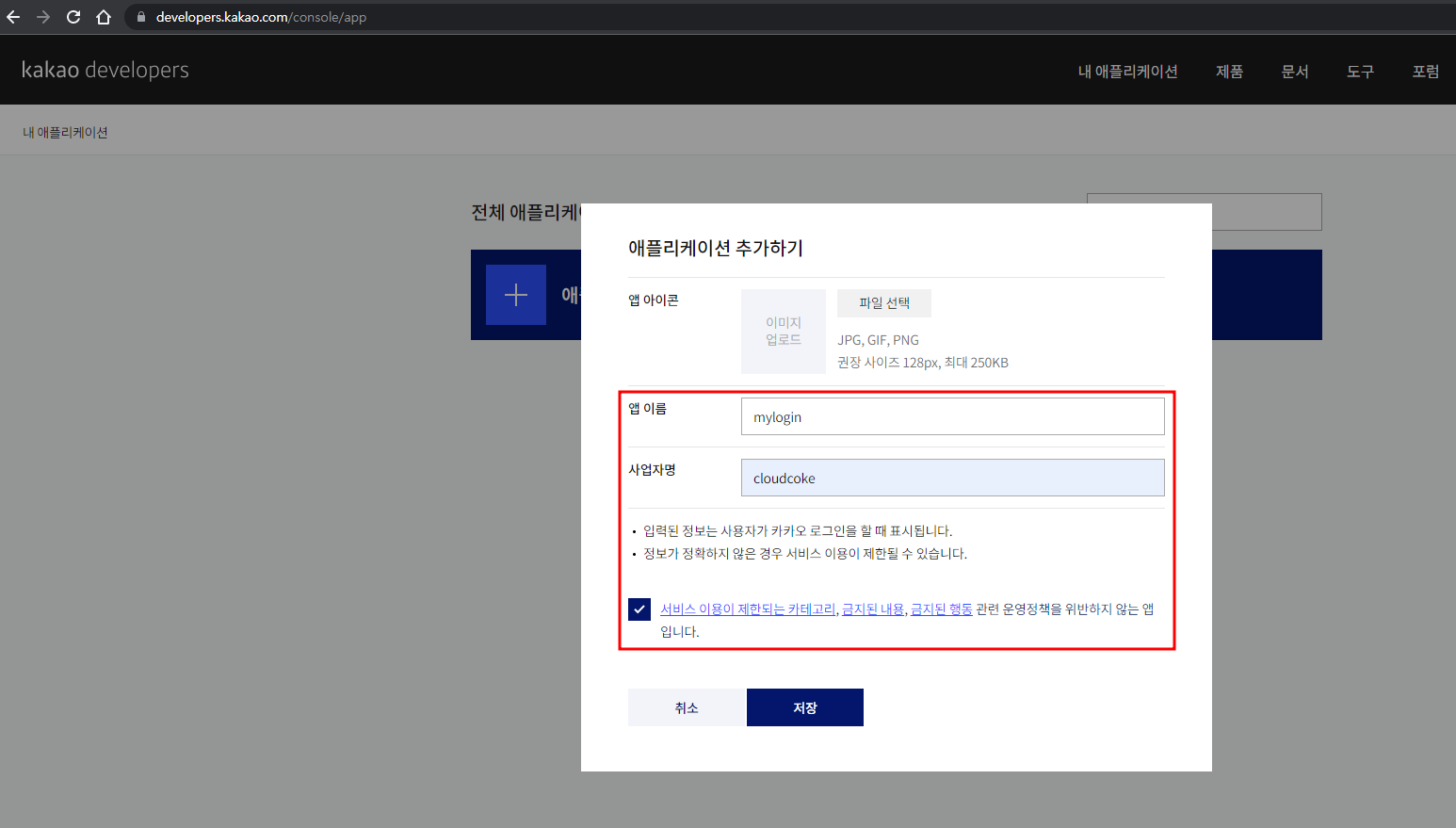The height and width of the screenshot is (828, 1456).
Task: Click the padlock icon in the address bar
Action: click(139, 16)
